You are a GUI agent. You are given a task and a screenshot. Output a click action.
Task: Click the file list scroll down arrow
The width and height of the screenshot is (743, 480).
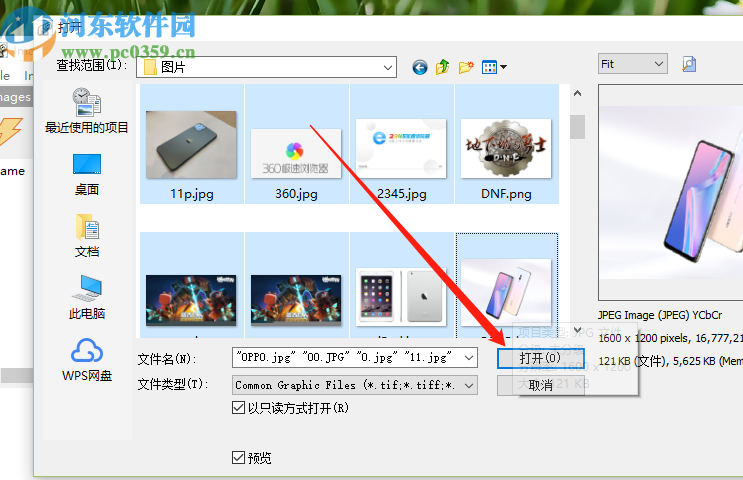[577, 330]
